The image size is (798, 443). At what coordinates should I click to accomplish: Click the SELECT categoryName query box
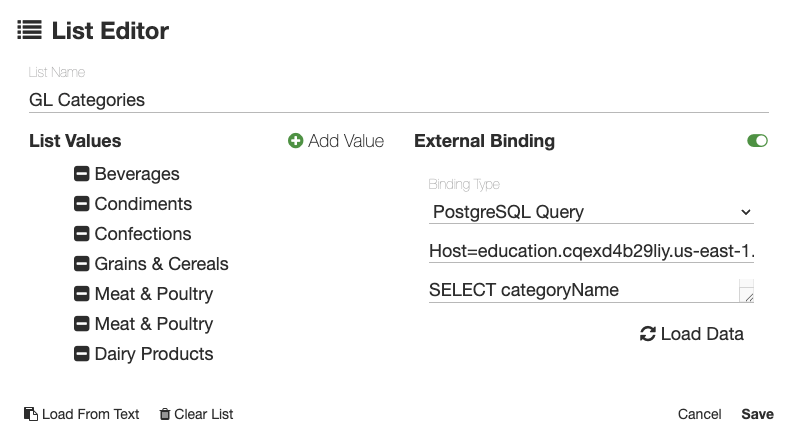(582, 290)
